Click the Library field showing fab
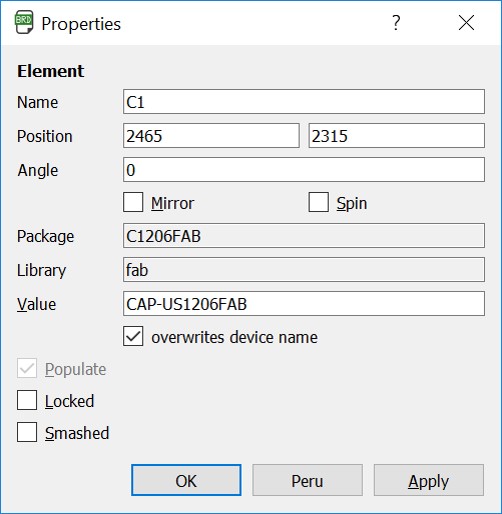The width and height of the screenshot is (502, 514). (304, 269)
